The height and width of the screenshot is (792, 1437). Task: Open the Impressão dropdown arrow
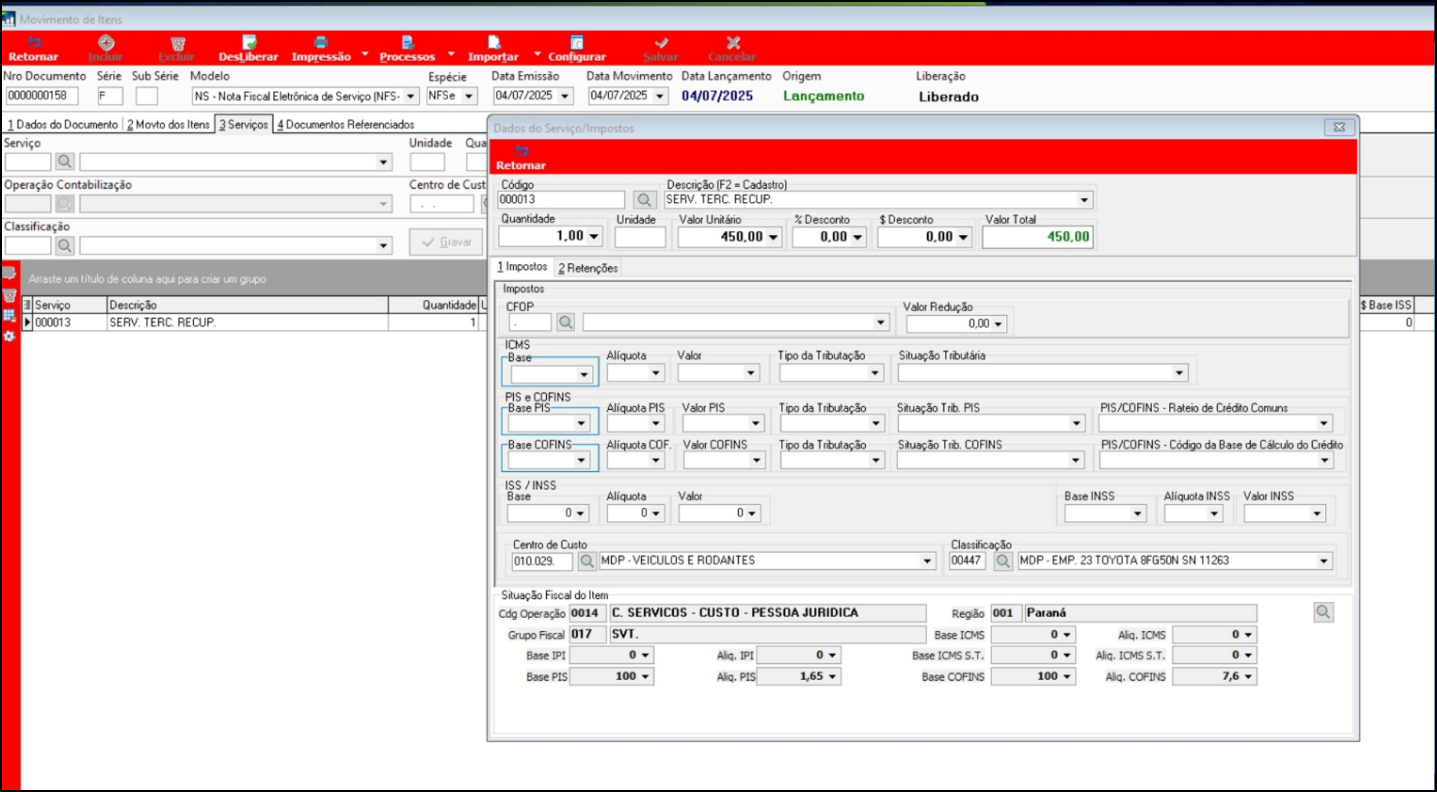tap(364, 54)
